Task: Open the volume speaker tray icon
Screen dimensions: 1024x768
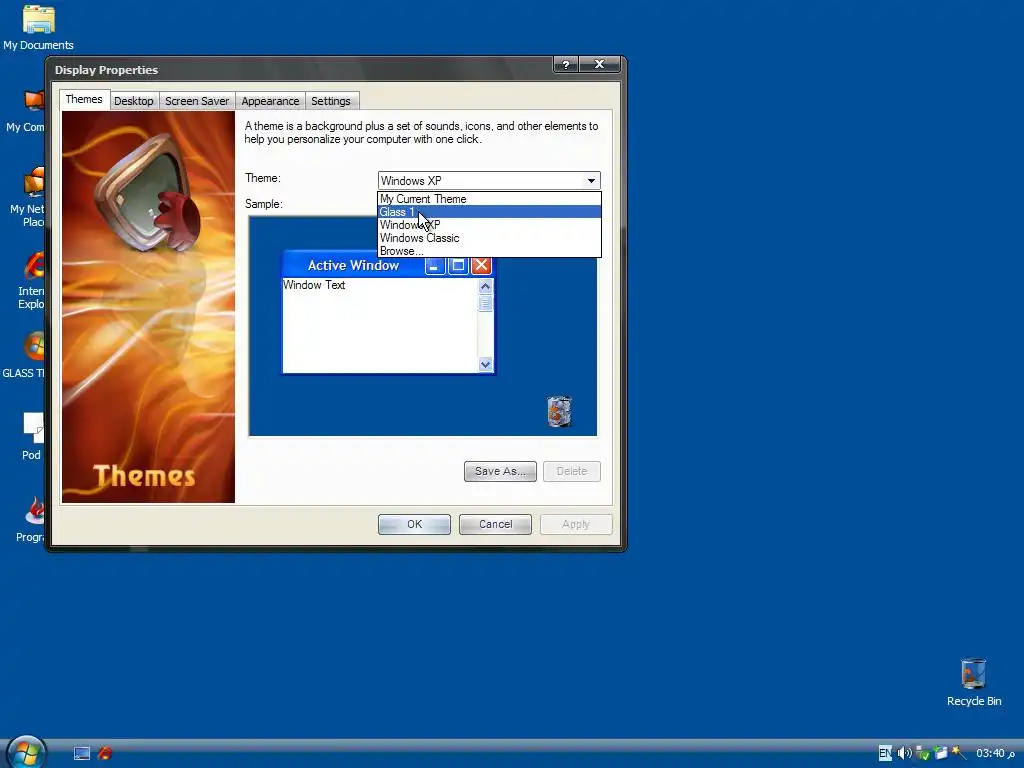Action: (x=904, y=754)
